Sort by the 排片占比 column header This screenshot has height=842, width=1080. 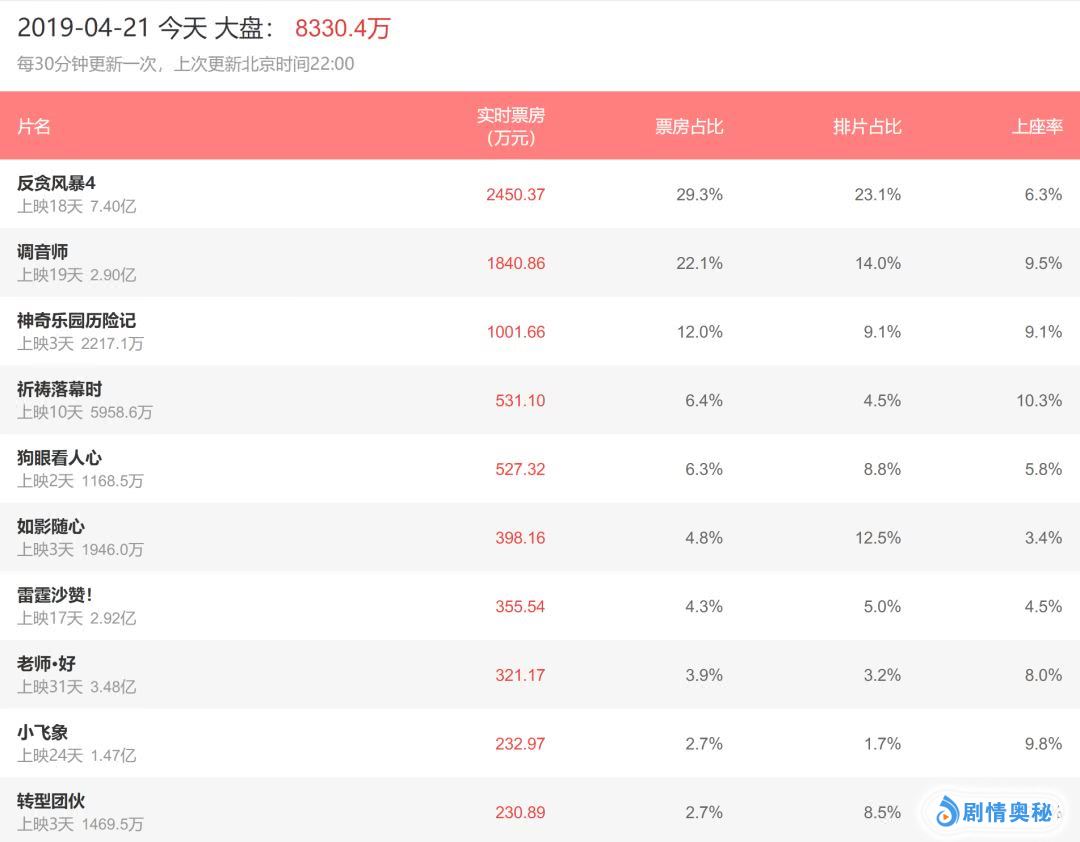pyautogui.click(x=867, y=127)
